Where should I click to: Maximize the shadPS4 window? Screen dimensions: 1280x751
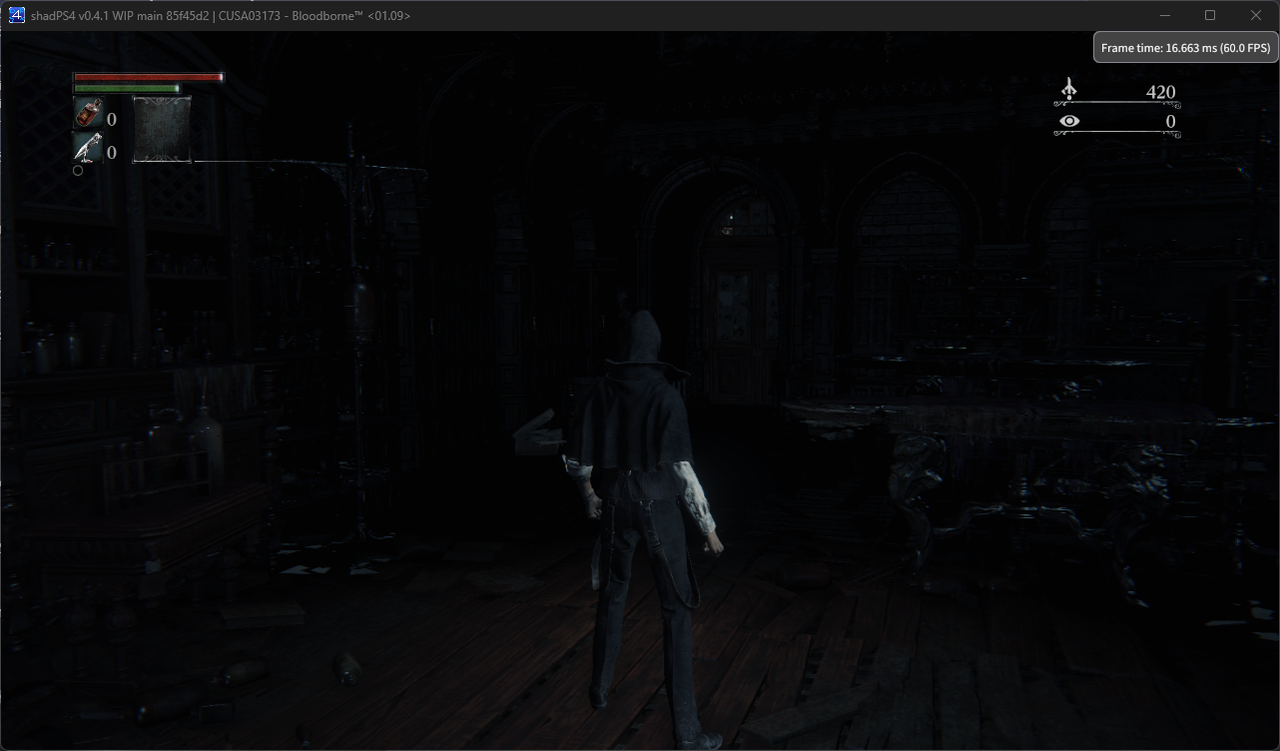1210,15
